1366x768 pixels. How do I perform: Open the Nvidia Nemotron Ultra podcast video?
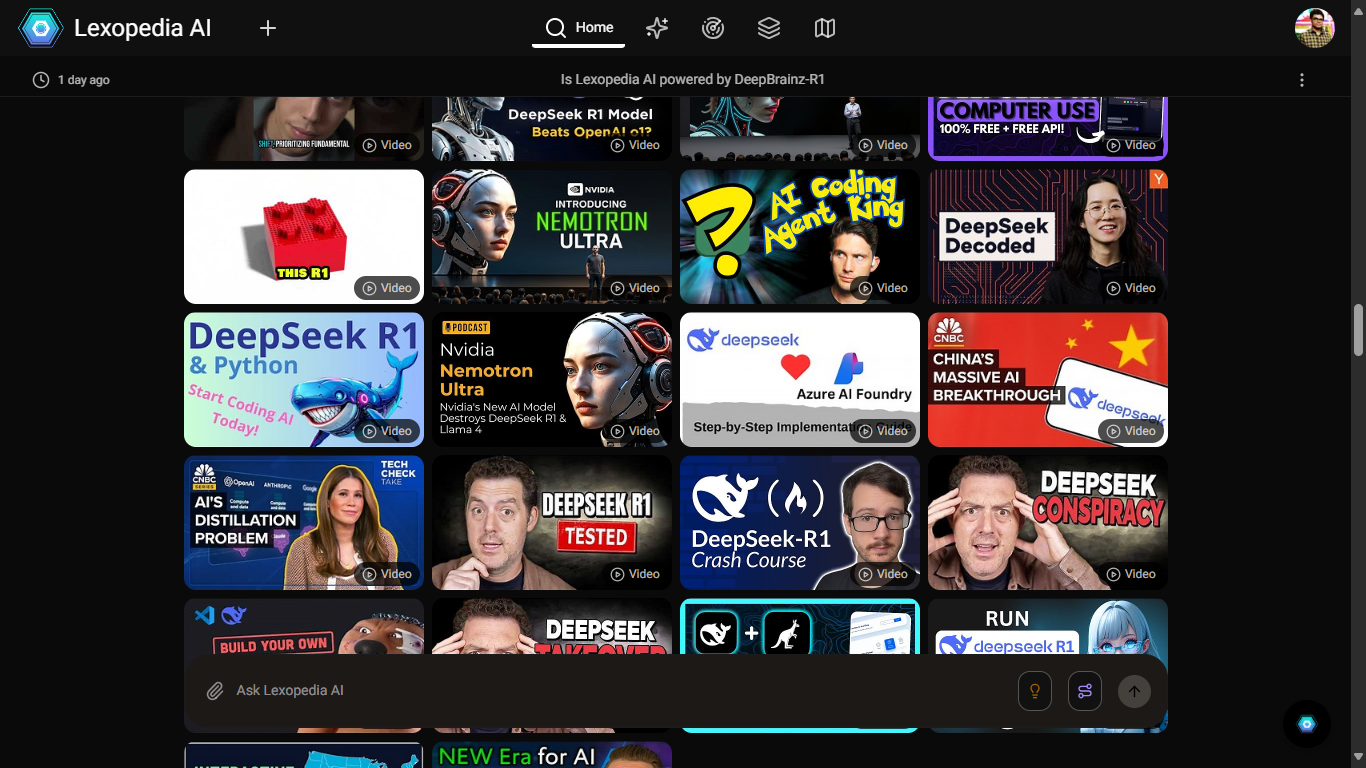point(552,379)
